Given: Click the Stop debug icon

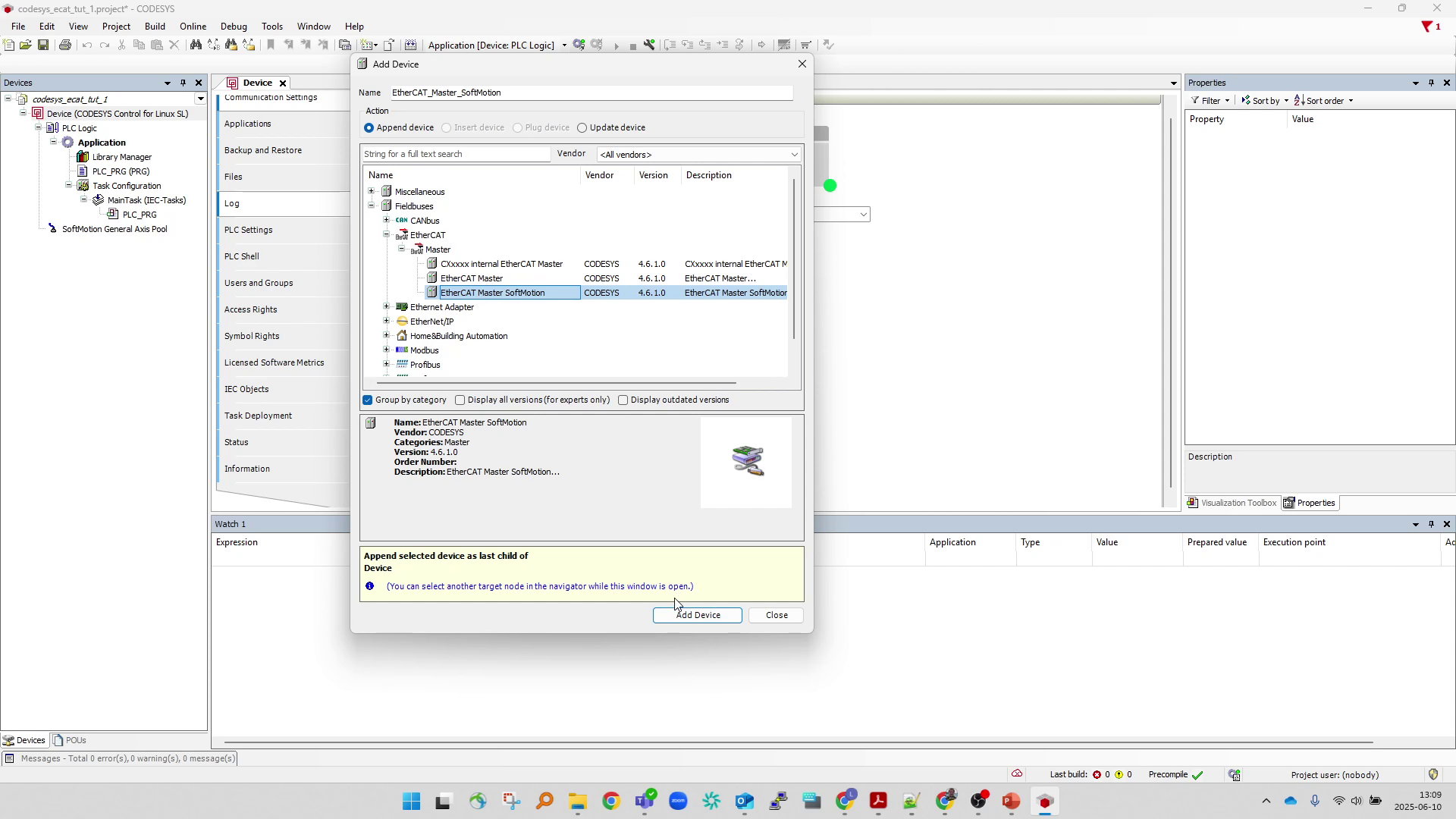Looking at the screenshot, I should point(634,45).
